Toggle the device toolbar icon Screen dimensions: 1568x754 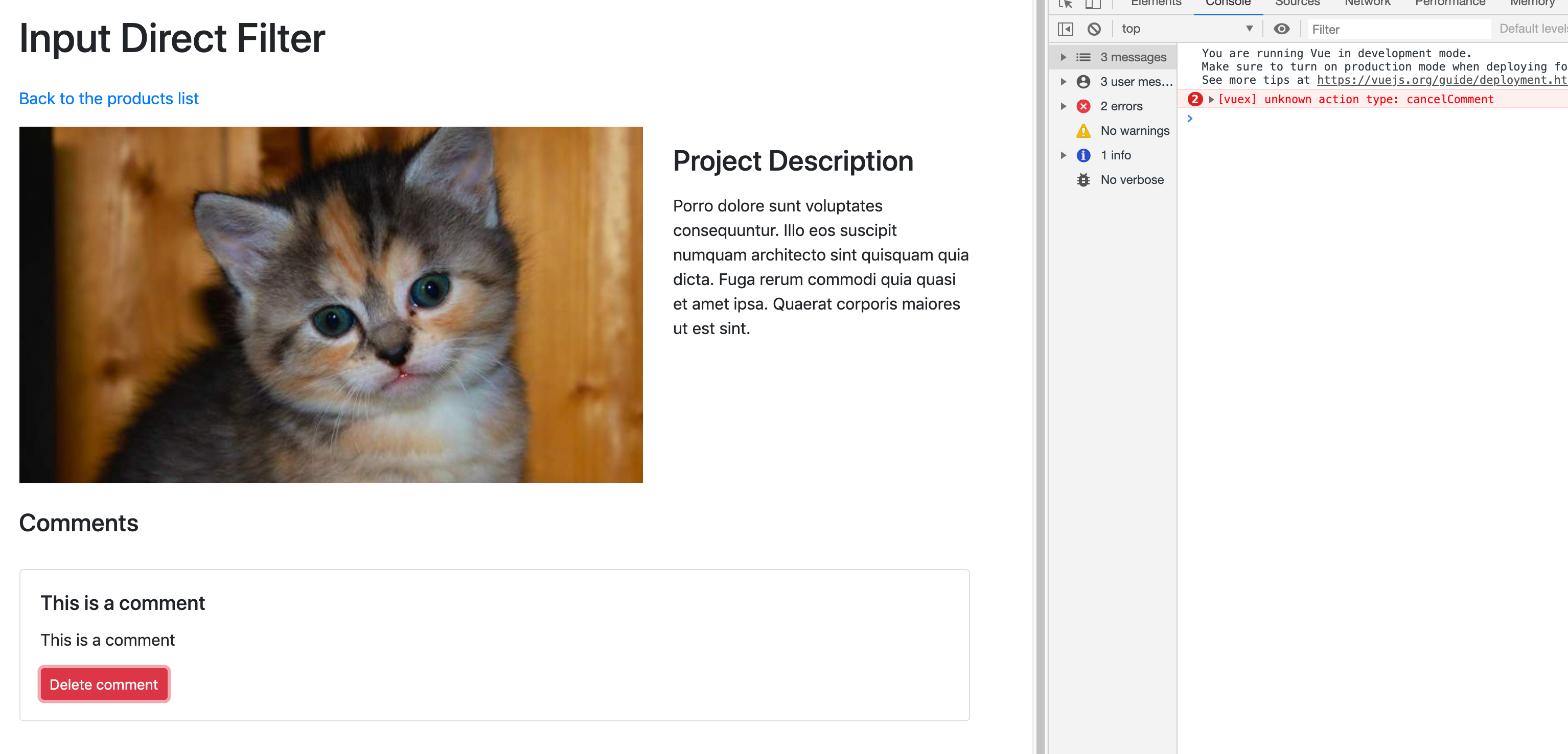pos(1093,4)
